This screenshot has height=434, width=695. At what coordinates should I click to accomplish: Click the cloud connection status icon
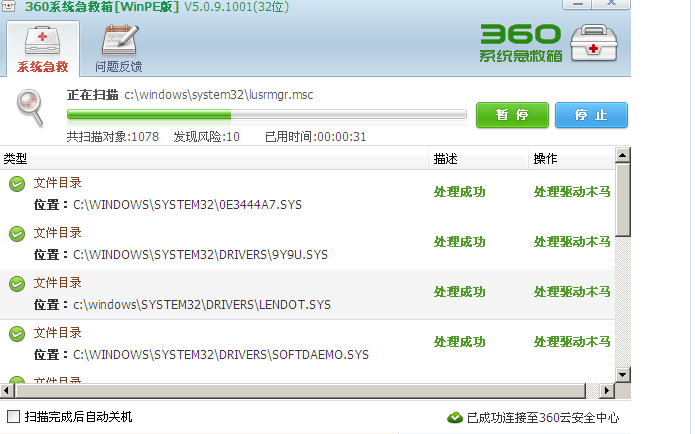tap(455, 417)
